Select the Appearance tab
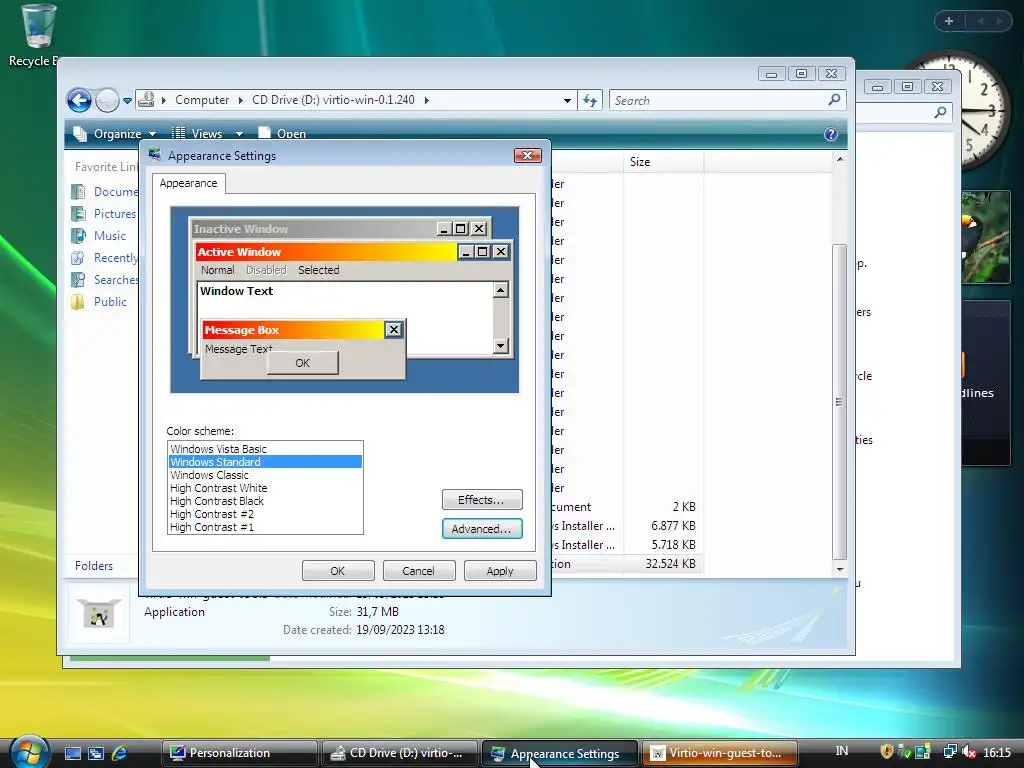The image size is (1024, 768). (188, 184)
